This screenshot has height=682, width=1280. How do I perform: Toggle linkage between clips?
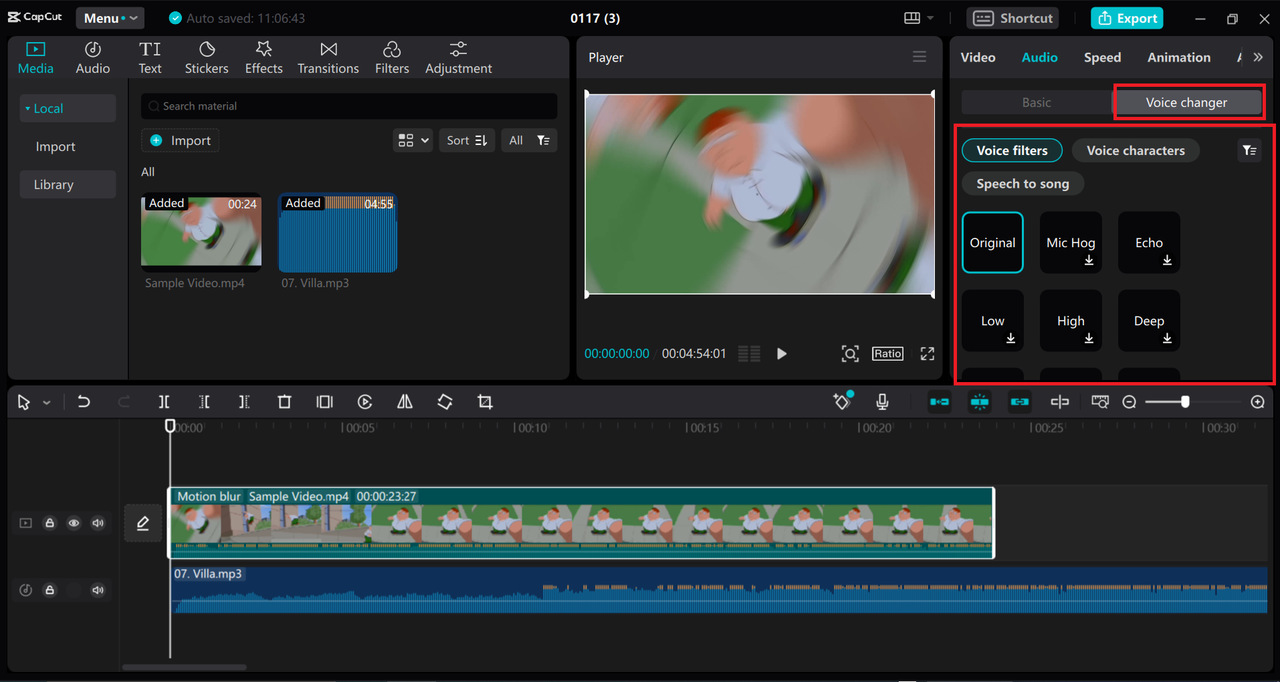tap(1019, 402)
